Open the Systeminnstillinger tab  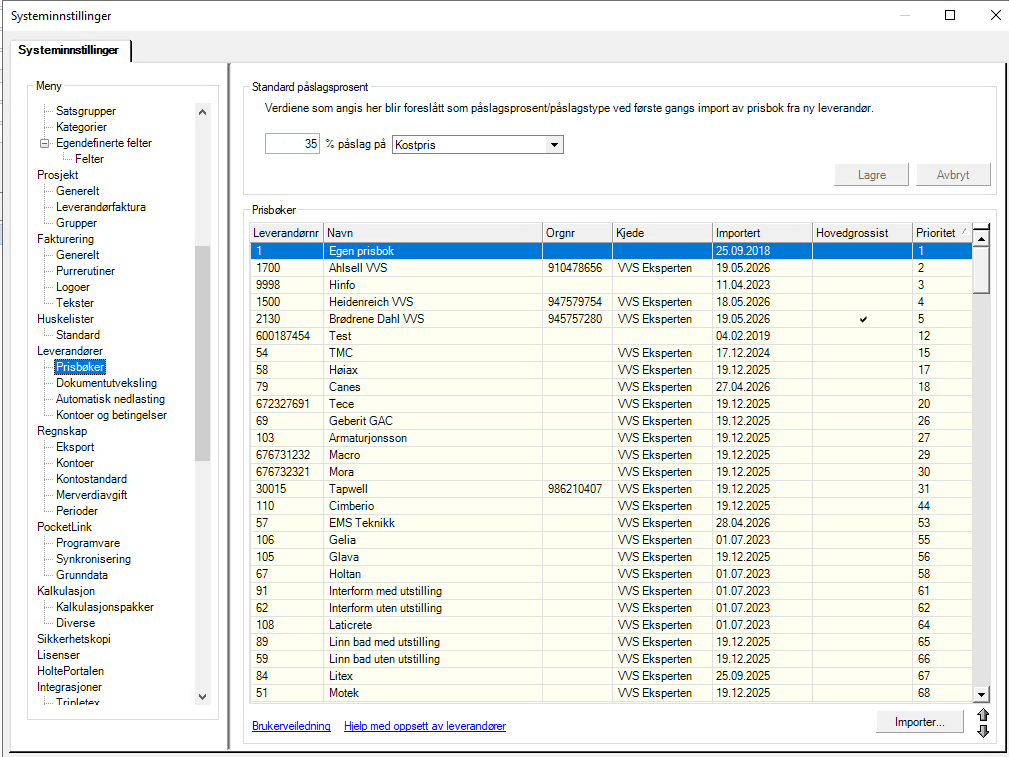tap(69, 50)
